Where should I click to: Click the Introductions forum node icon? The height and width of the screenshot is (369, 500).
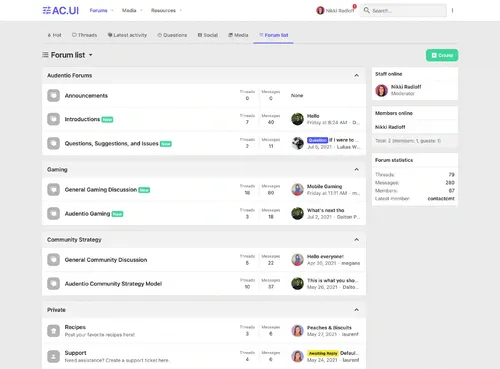(53, 119)
